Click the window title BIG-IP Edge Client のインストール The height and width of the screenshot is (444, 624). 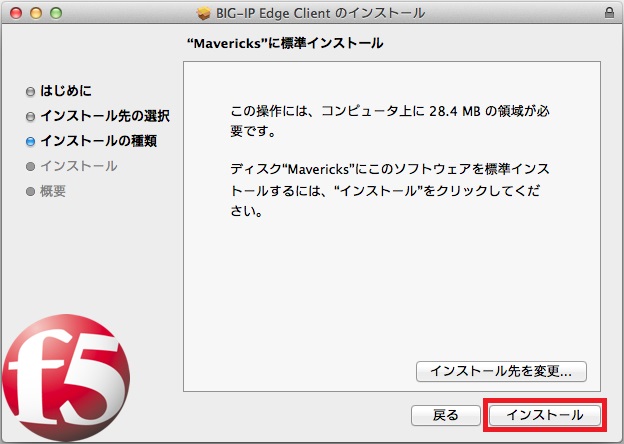(320, 13)
